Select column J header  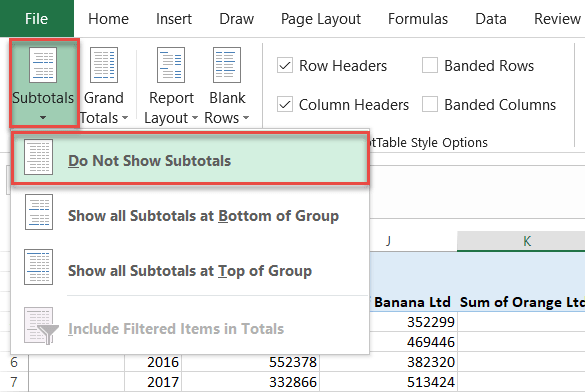[388, 241]
